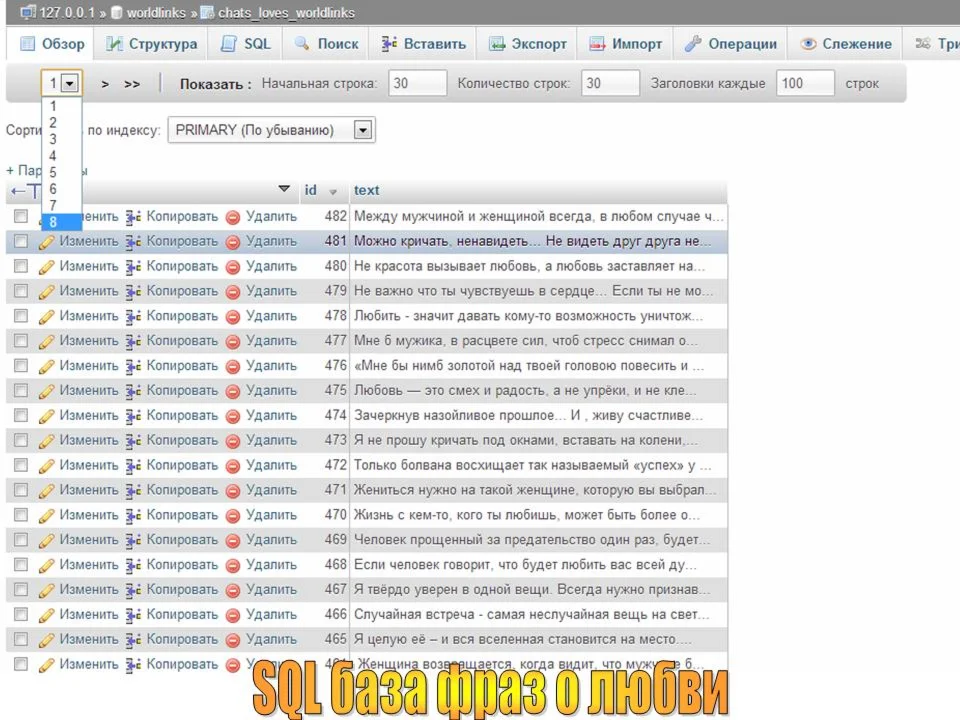Image resolution: width=960 pixels, height=720 pixels.
Task: Choose page 2 in the page list
Action: pos(61,122)
